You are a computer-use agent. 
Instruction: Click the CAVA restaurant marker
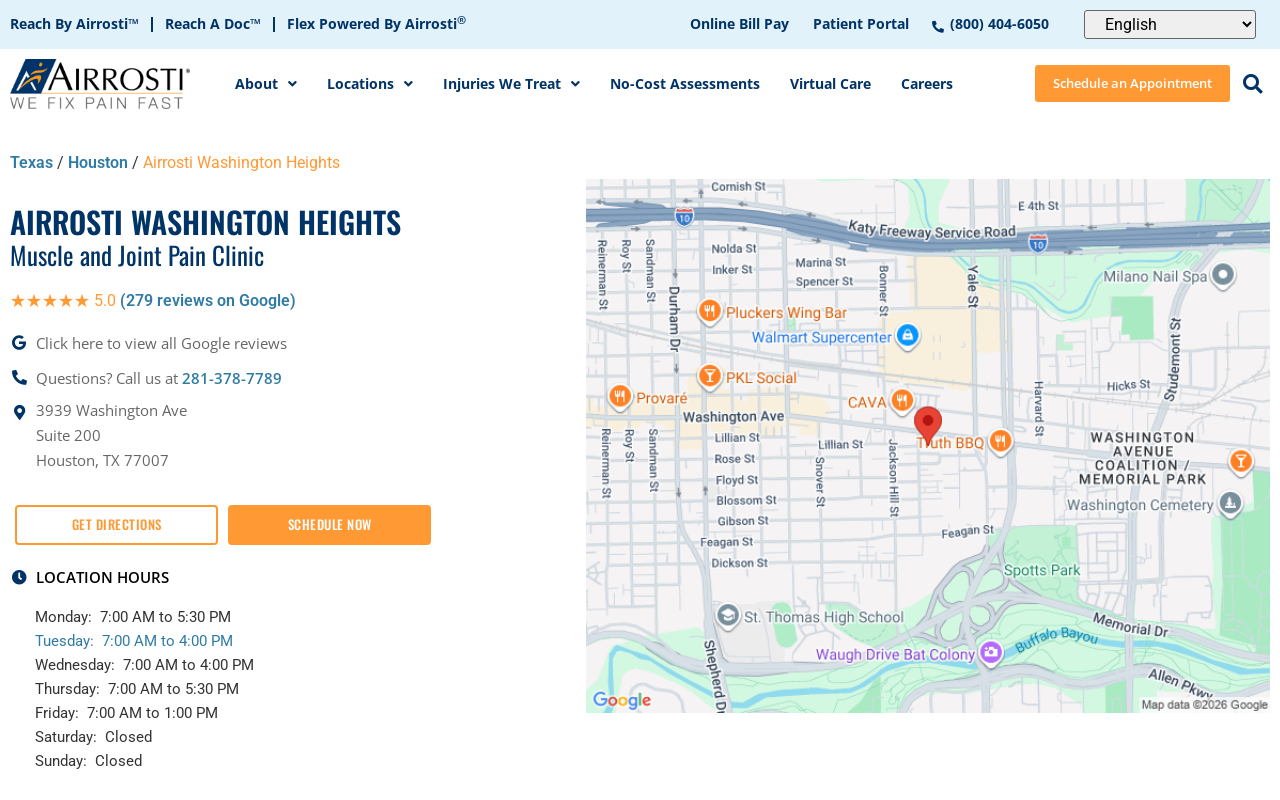click(902, 400)
